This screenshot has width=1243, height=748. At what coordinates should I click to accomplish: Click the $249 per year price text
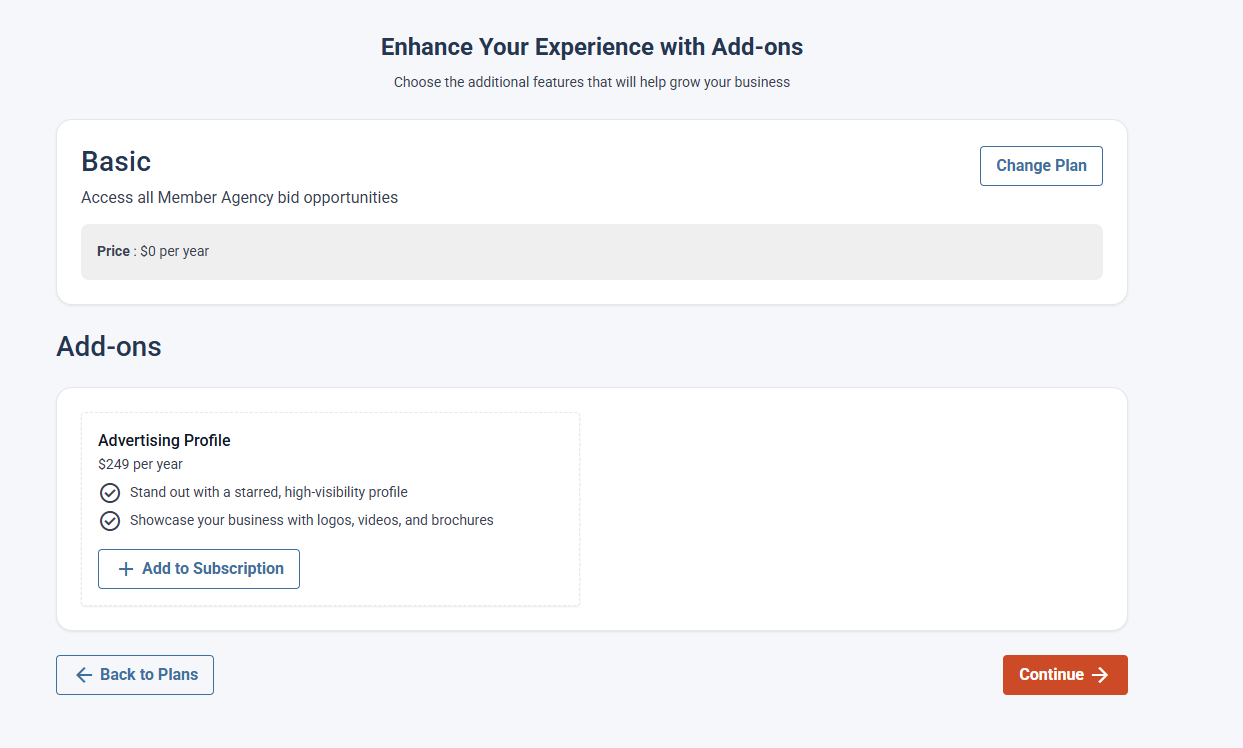[140, 464]
